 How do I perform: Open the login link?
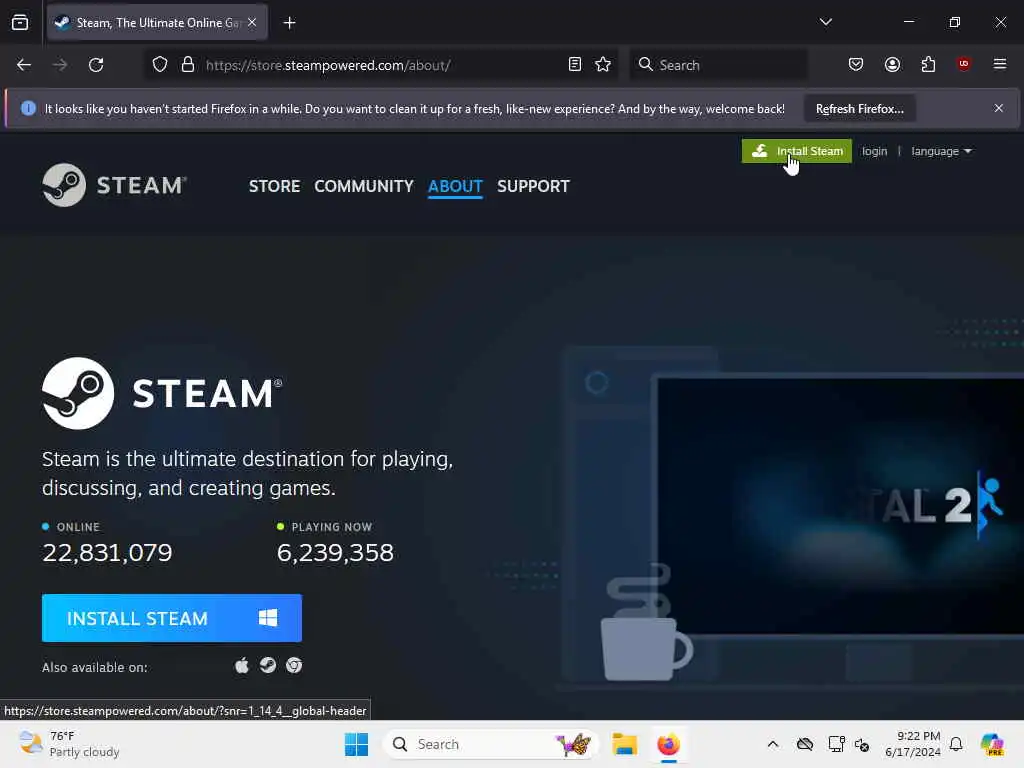pos(874,151)
